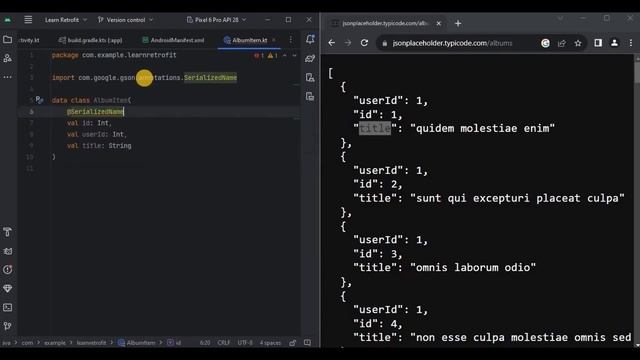The height and width of the screenshot is (360, 640).
Task: Click 'learnretrofit' breadcrumb
Action: point(91,343)
